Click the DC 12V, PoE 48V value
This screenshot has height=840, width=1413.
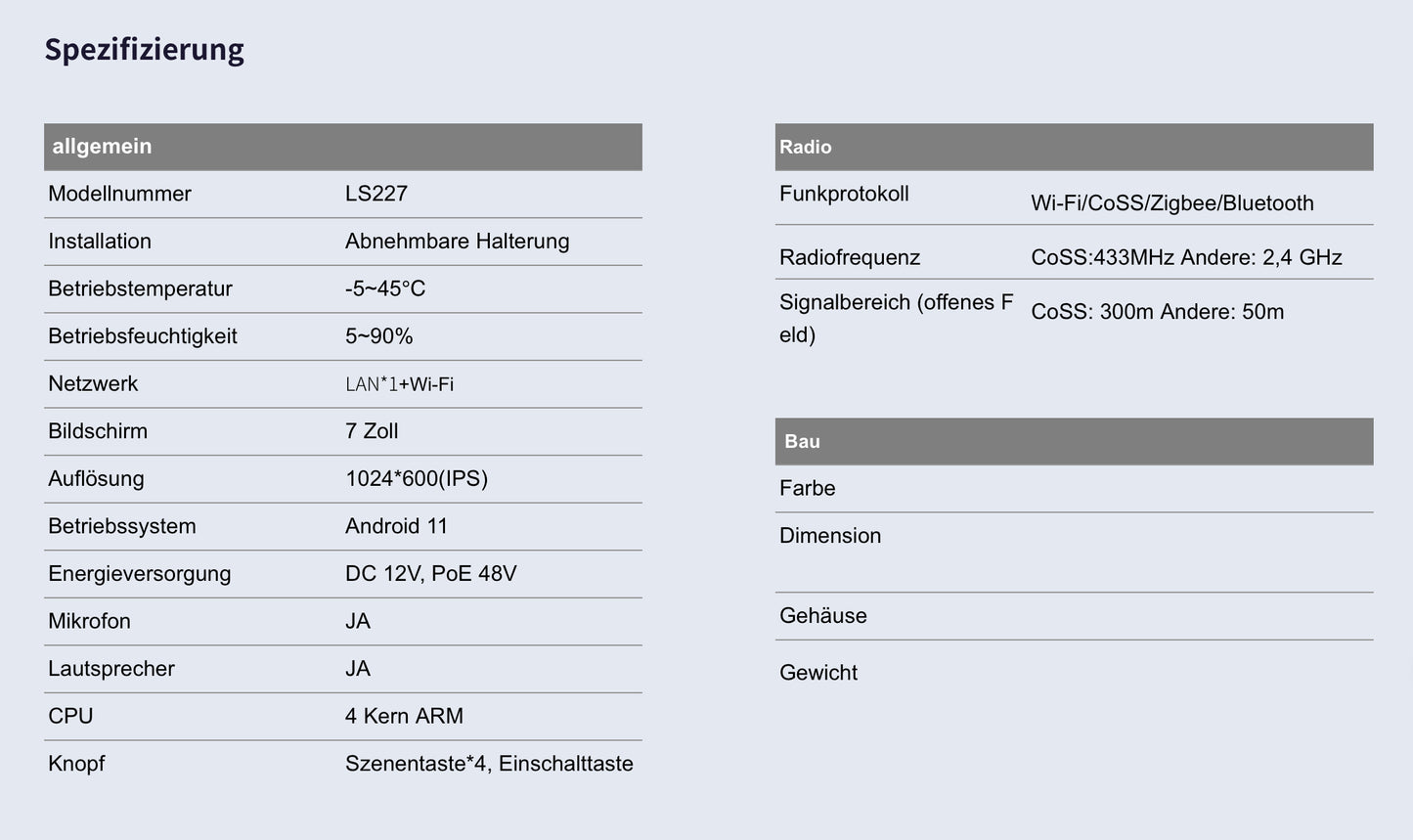coord(430,574)
